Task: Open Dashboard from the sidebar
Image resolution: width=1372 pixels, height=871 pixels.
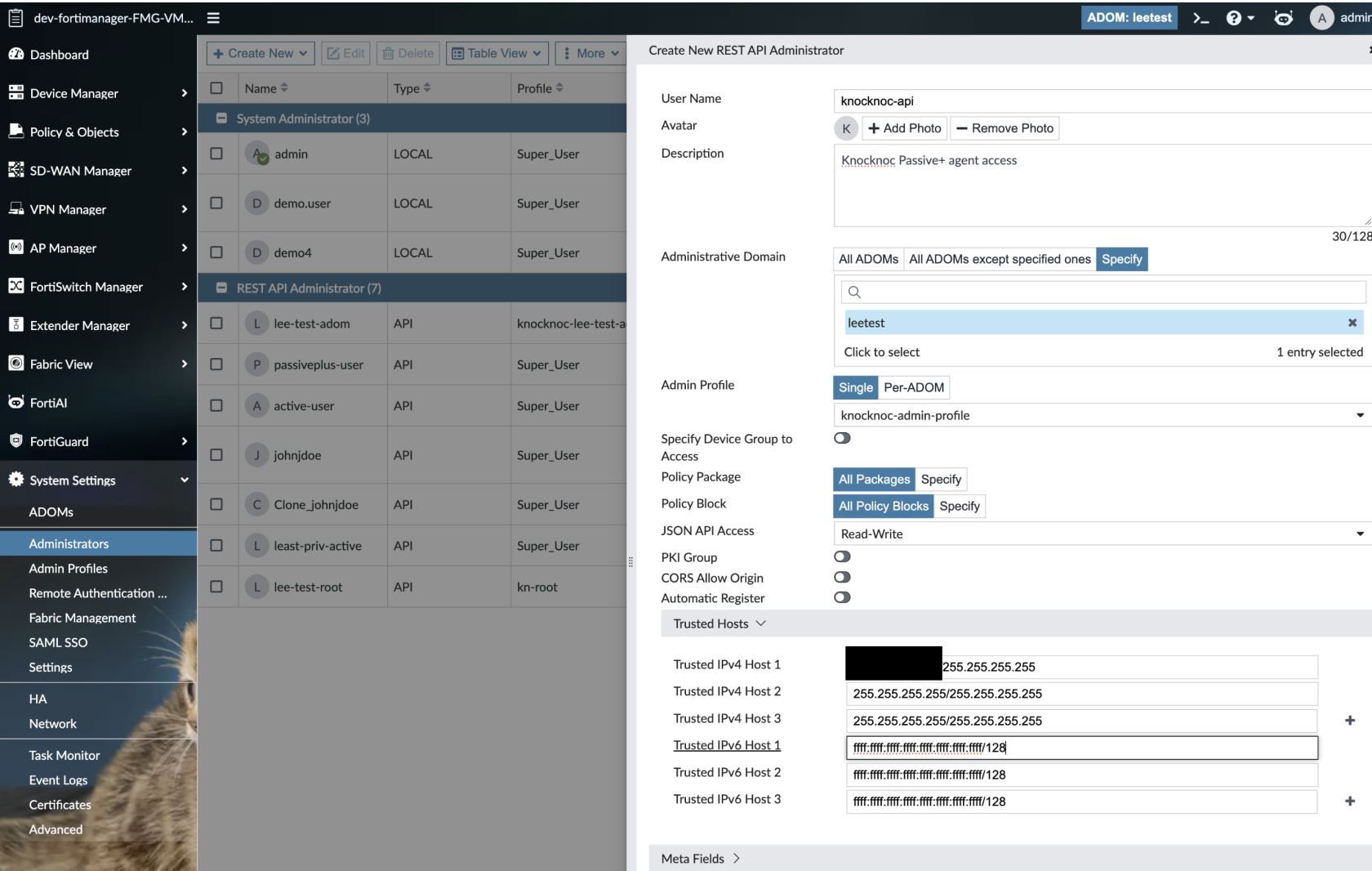Action: click(x=59, y=55)
